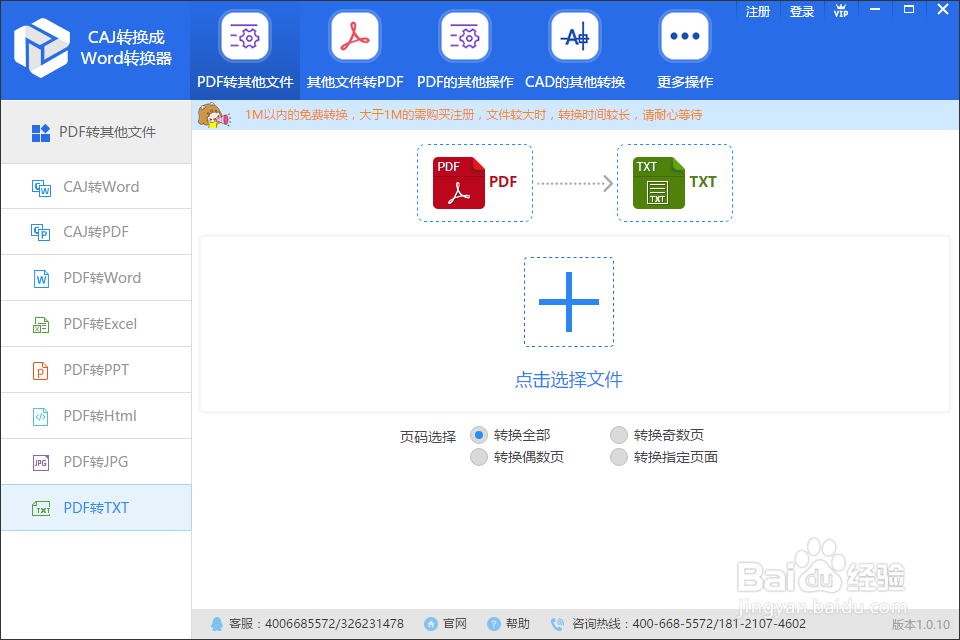Select the 转换指定页面 radio button
The image size is (960, 640).
(619, 457)
